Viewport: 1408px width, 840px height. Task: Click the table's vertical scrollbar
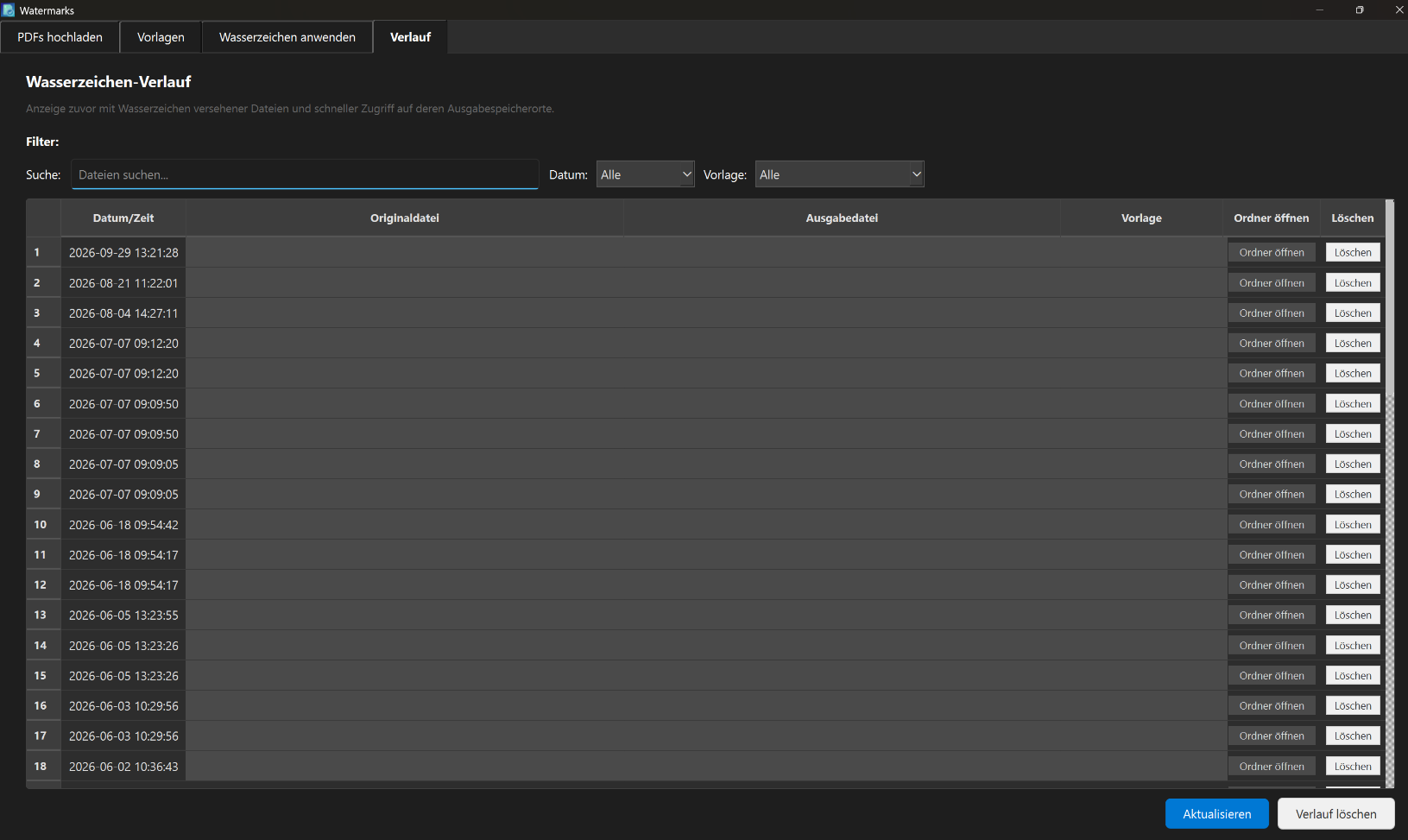[1390, 494]
